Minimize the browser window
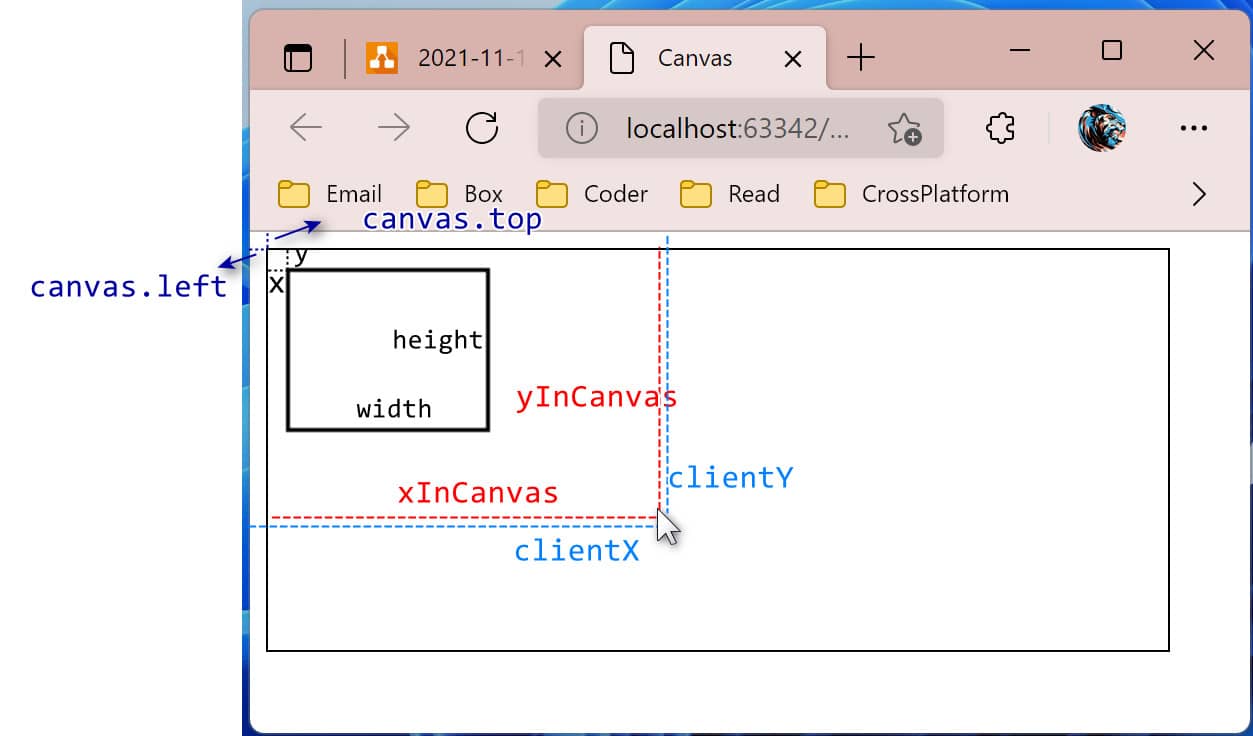Viewport: 1253px width, 736px height. pos(1020,51)
